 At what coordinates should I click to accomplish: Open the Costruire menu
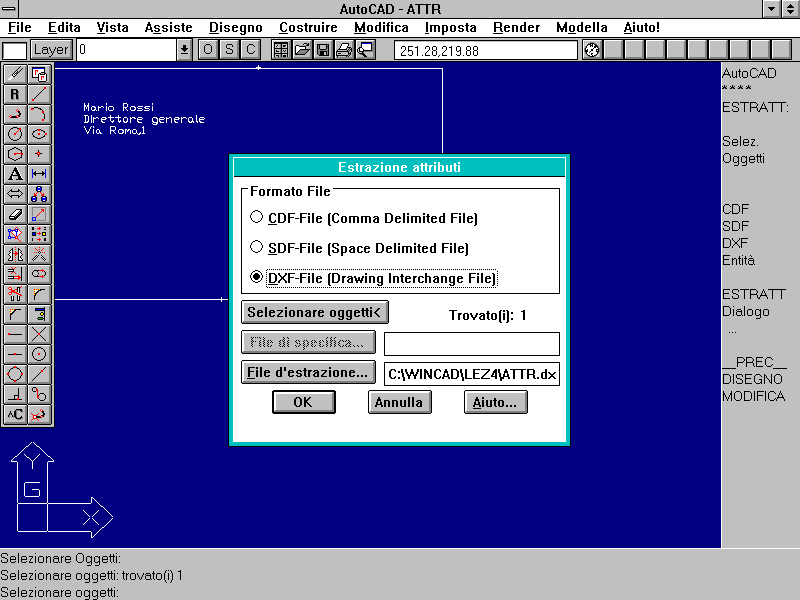point(308,28)
